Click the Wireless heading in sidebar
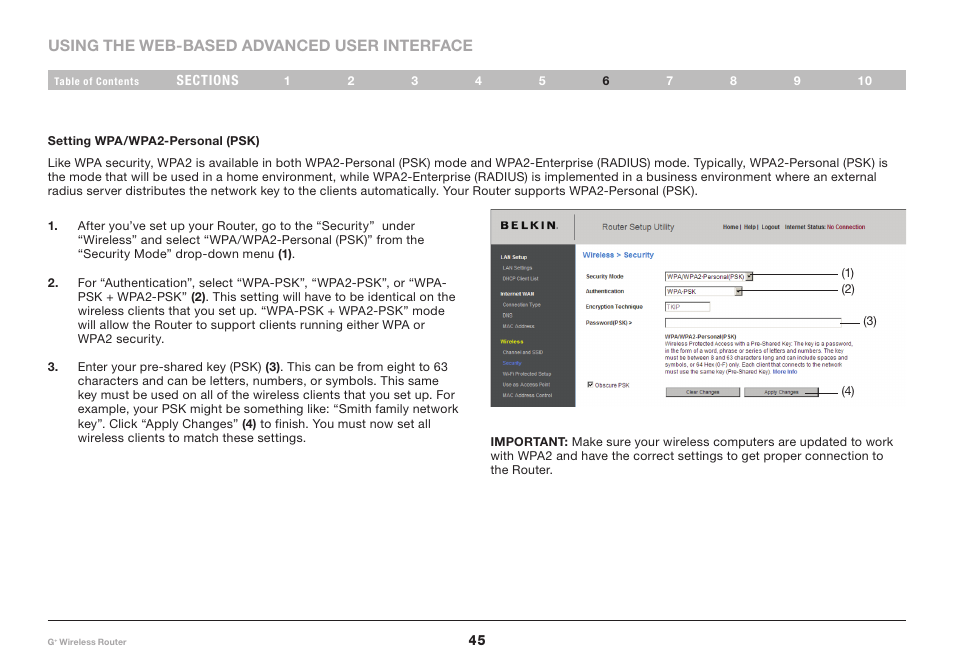Screen dimensions: 954x668 (512, 342)
